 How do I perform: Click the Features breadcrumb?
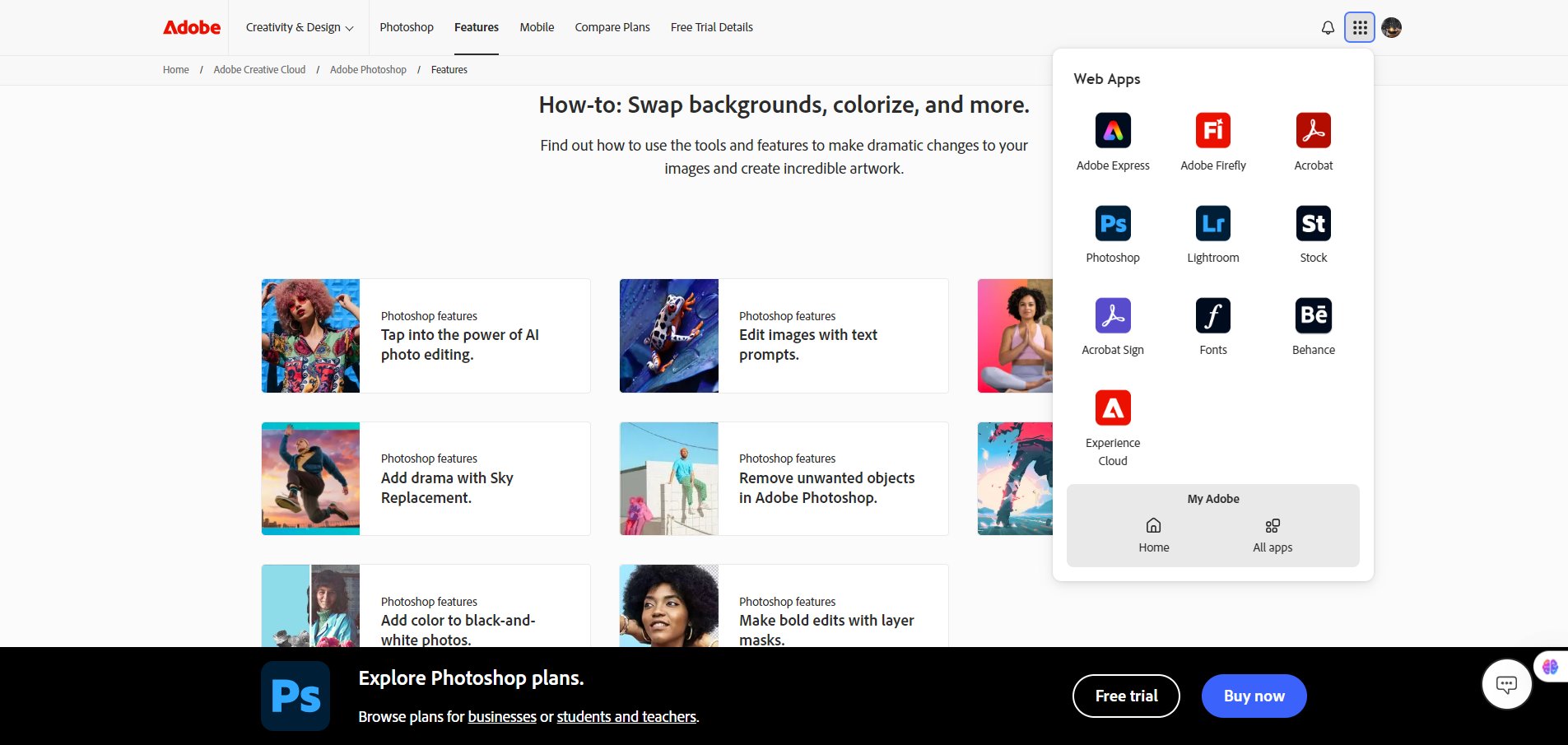coord(449,70)
